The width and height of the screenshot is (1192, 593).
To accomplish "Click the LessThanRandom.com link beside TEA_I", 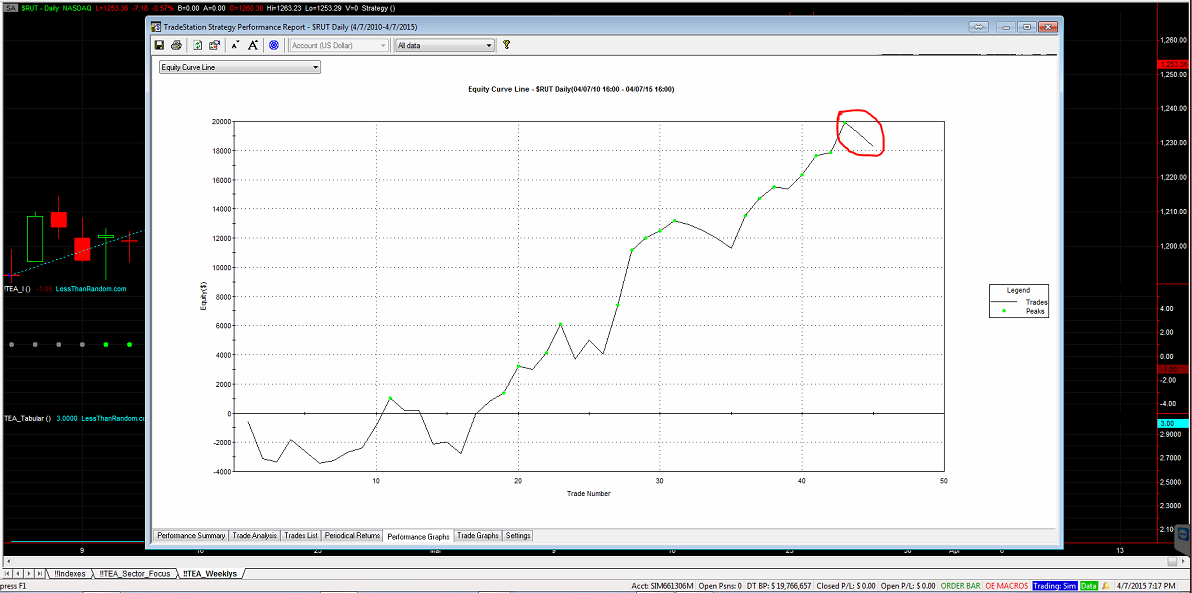I will pyautogui.click(x=90, y=289).
